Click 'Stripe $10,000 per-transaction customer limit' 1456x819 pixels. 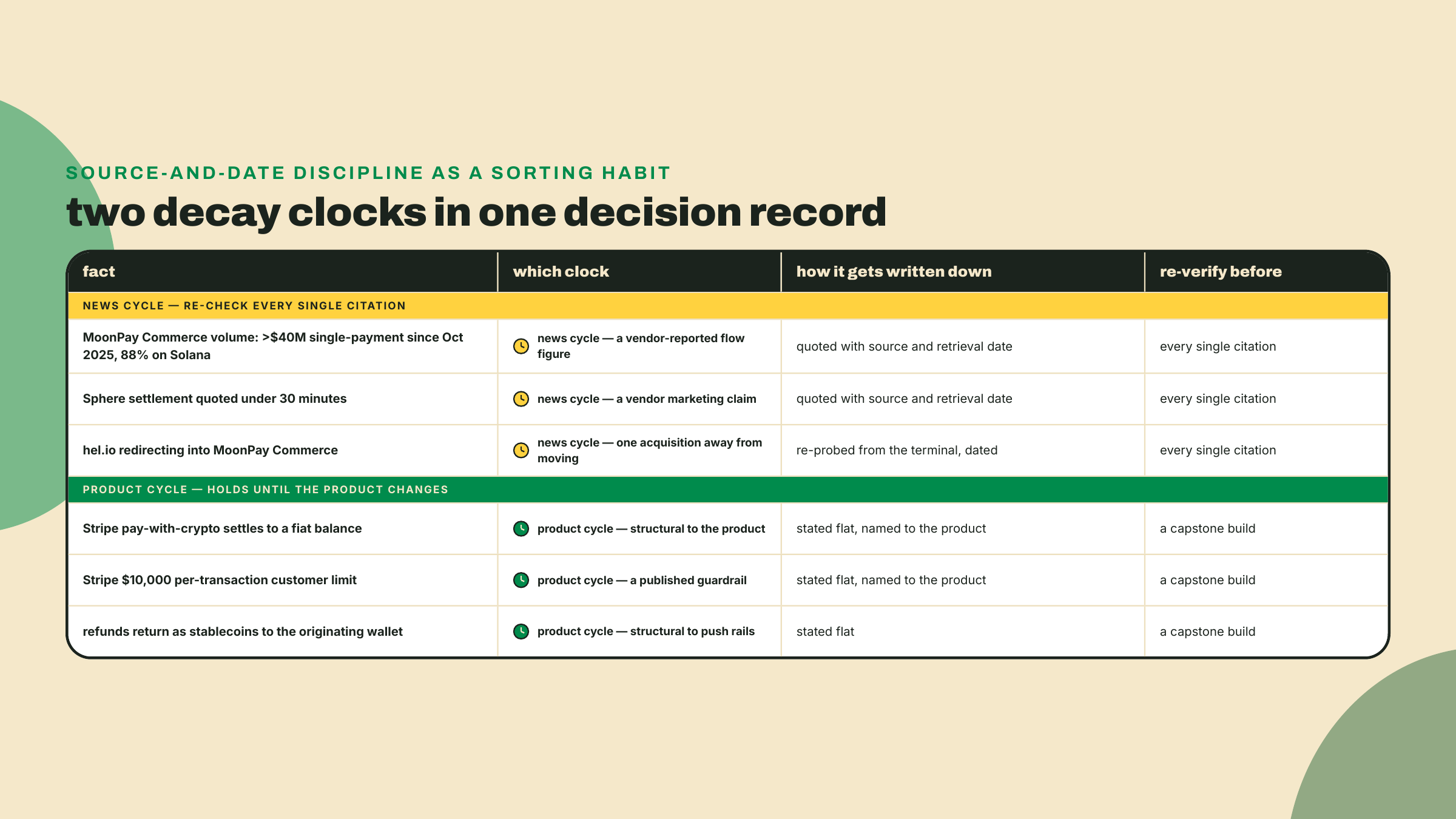220,580
